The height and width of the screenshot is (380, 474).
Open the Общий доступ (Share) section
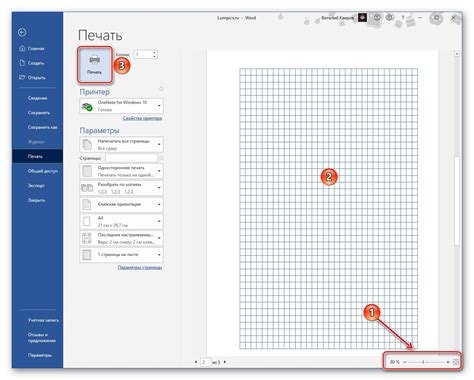tap(42, 171)
